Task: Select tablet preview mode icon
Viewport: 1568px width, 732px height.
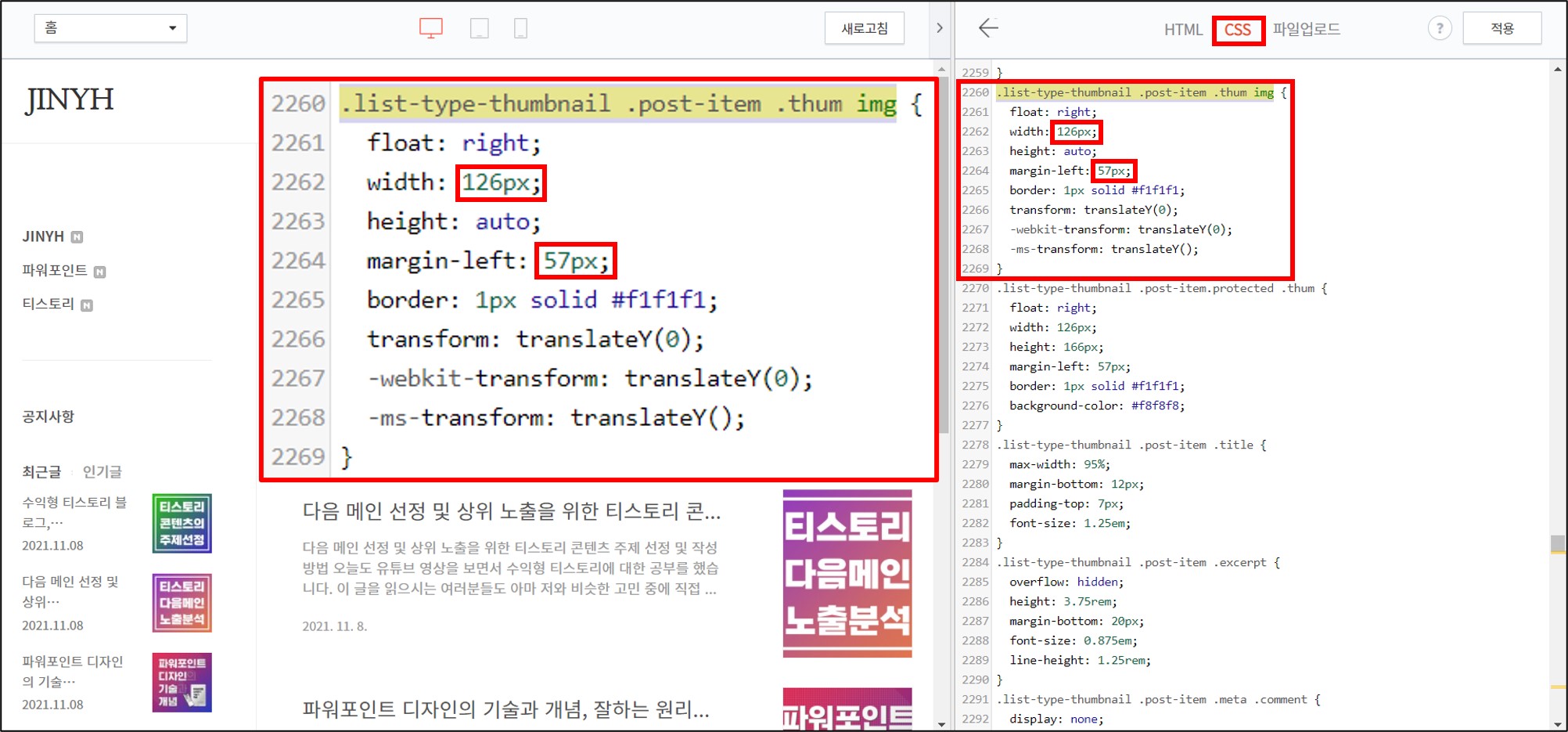Action: pyautogui.click(x=480, y=29)
